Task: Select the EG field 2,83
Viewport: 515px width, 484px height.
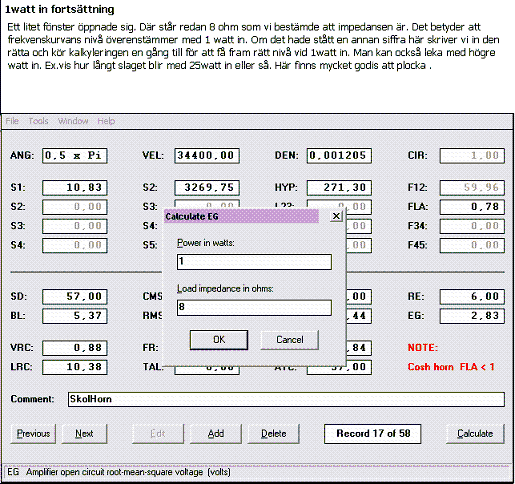Action: 472,316
